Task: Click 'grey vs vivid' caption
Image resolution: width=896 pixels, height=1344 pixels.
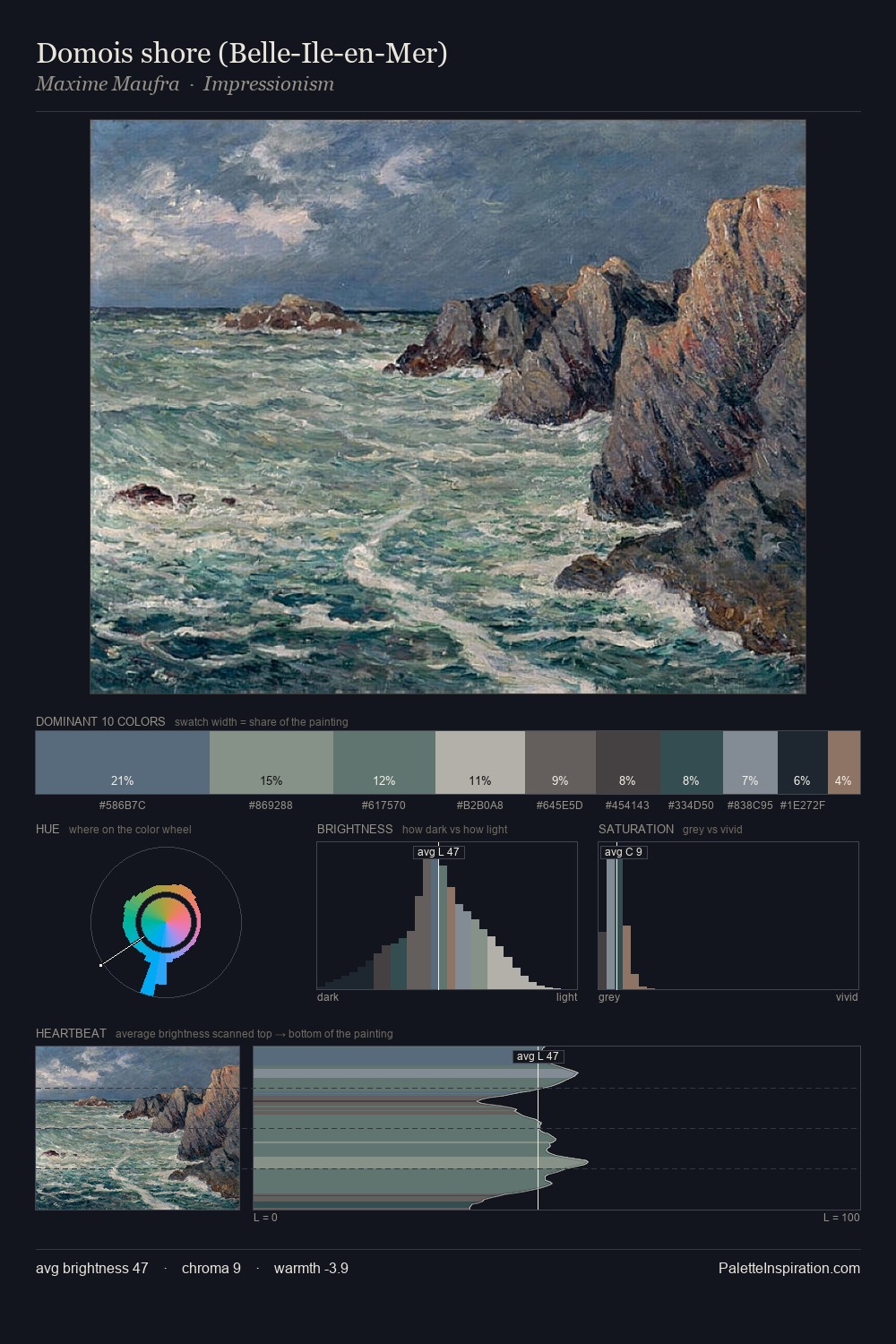Action: click(x=712, y=830)
